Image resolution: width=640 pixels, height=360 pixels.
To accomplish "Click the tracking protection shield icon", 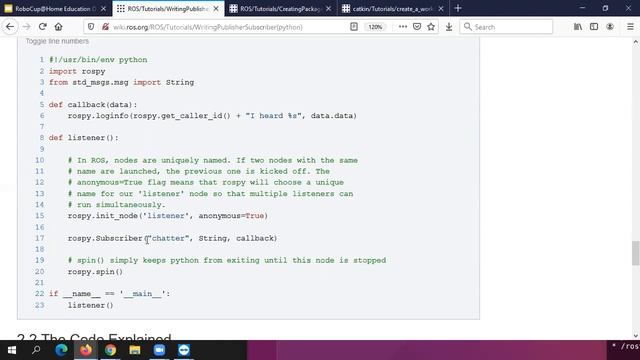I will (91, 27).
